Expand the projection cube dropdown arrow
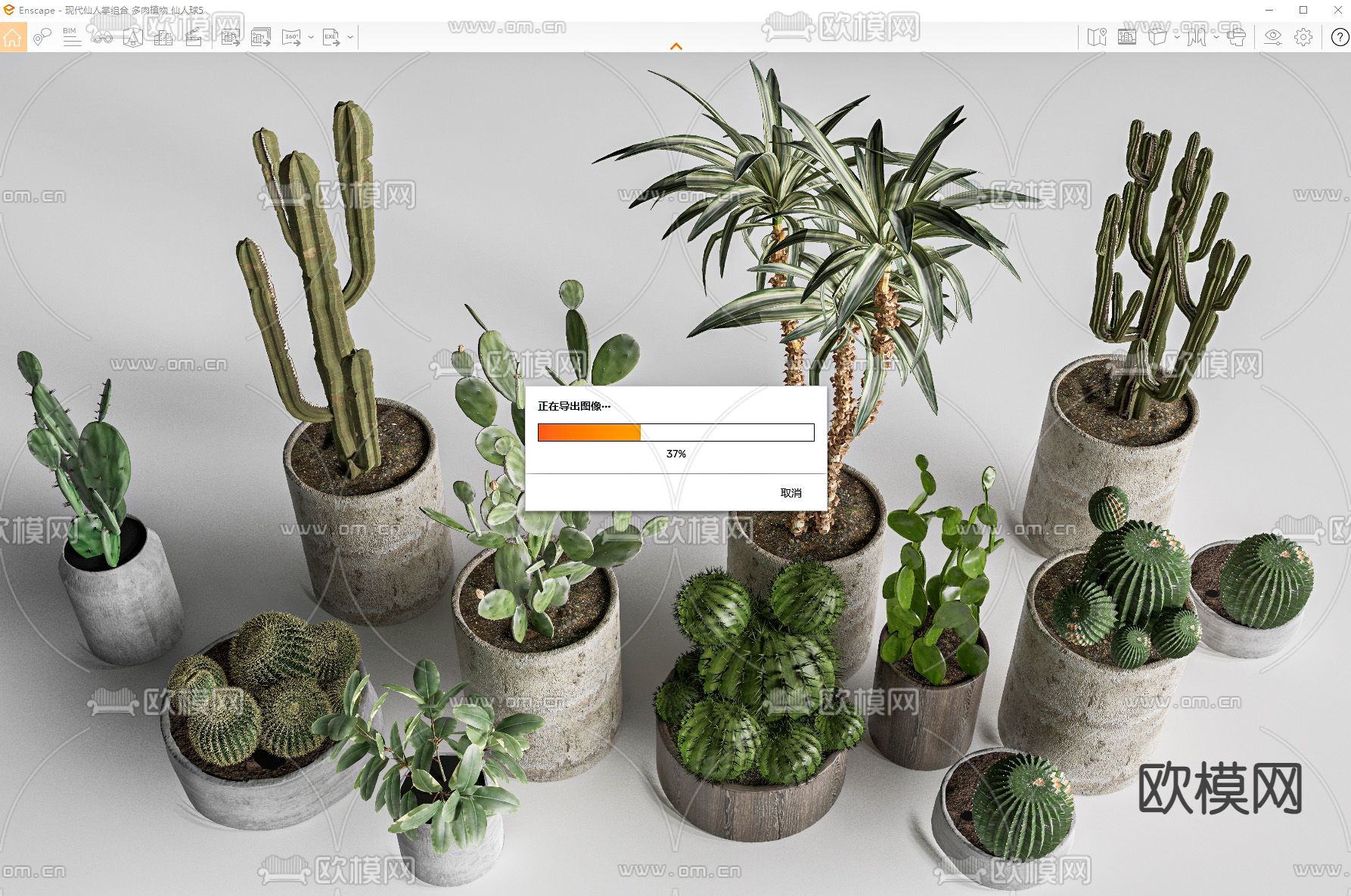The height and width of the screenshot is (896, 1351). (1177, 37)
